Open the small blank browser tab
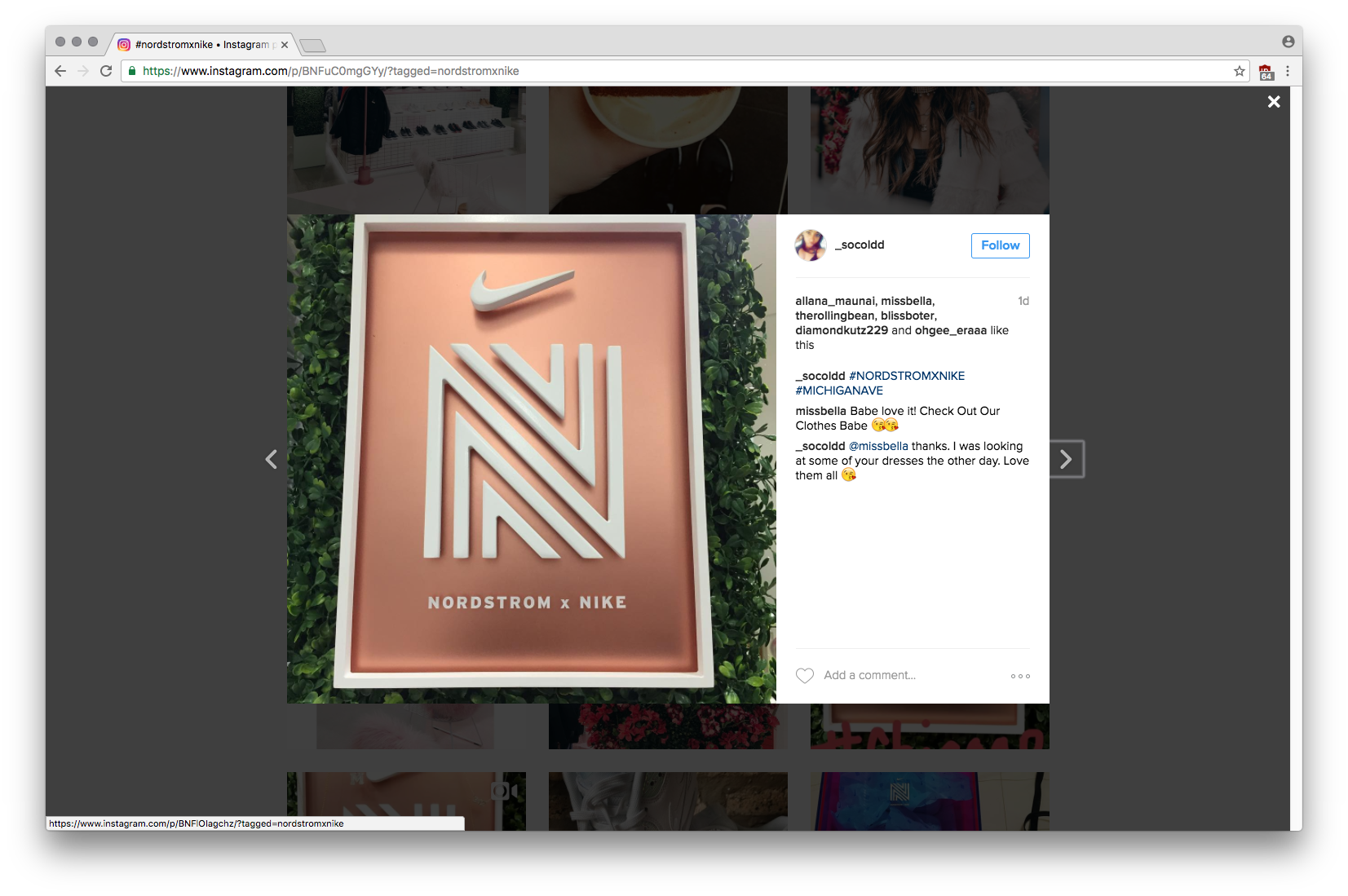 (x=313, y=46)
